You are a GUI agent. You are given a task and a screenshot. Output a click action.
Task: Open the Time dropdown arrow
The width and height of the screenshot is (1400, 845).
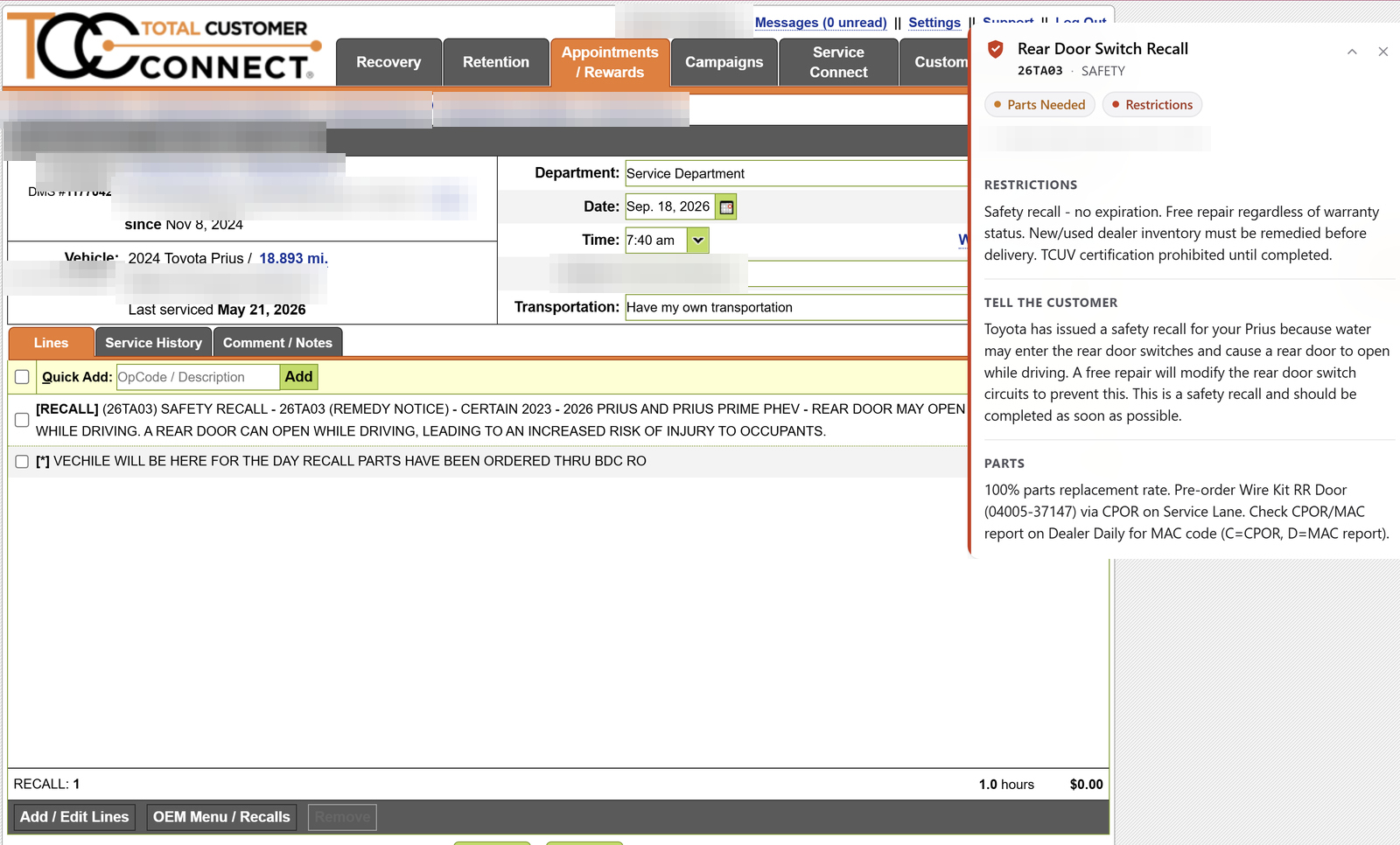(697, 241)
